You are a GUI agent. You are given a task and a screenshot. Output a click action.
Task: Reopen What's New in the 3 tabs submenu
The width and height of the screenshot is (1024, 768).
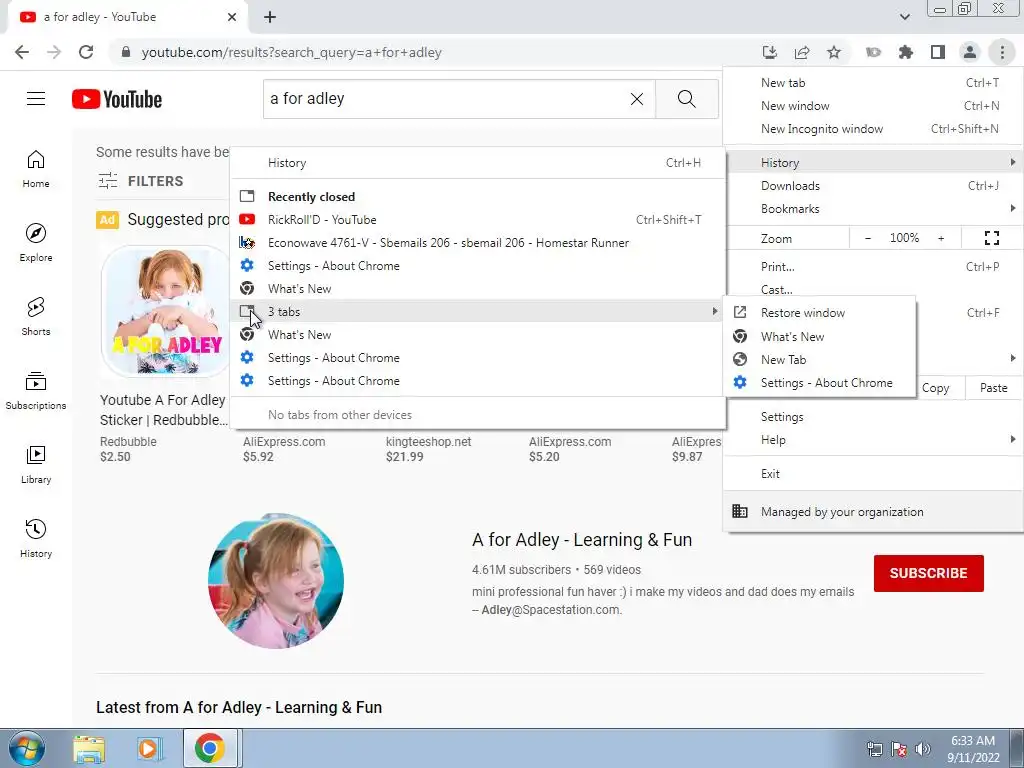tap(819, 336)
